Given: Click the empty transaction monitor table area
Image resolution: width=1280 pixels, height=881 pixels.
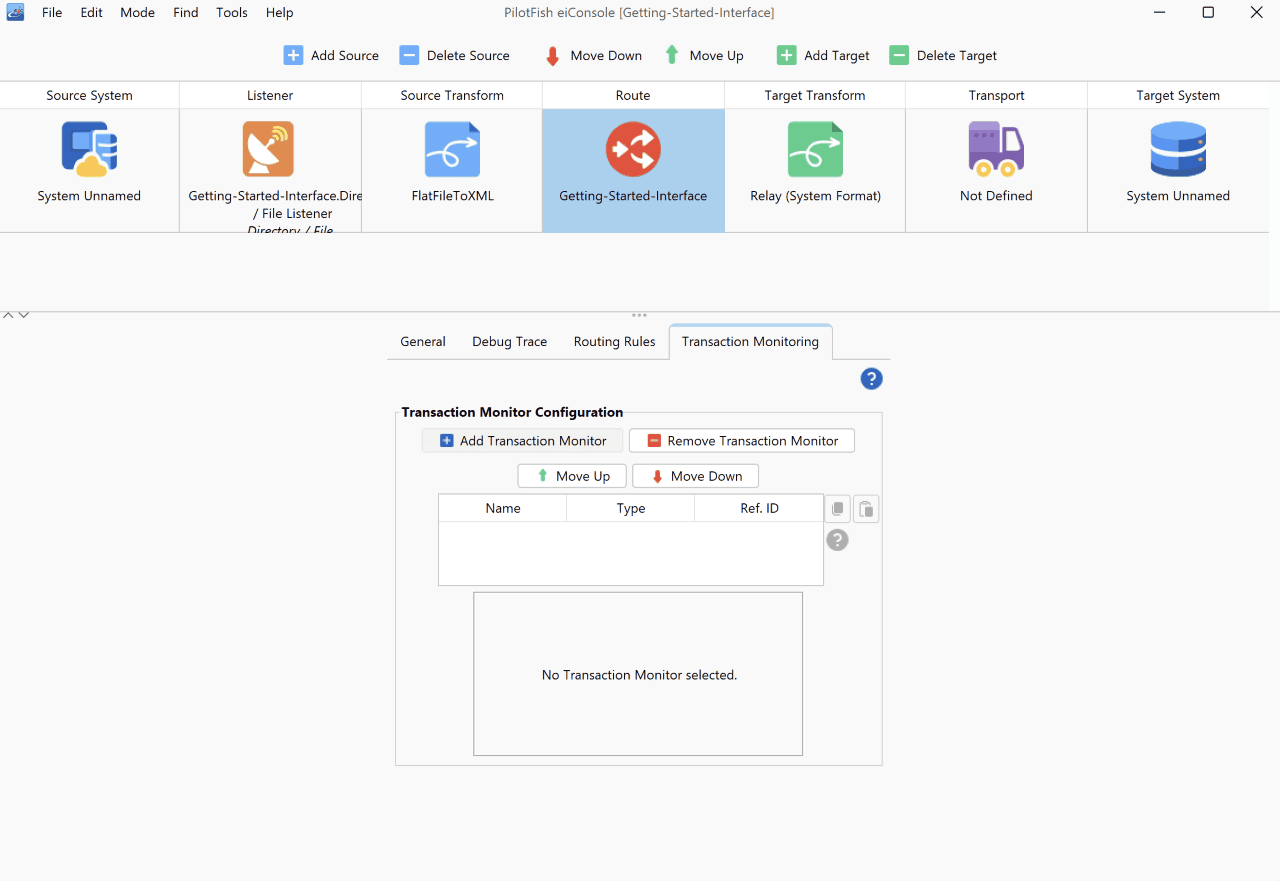Looking at the screenshot, I should click(x=631, y=553).
